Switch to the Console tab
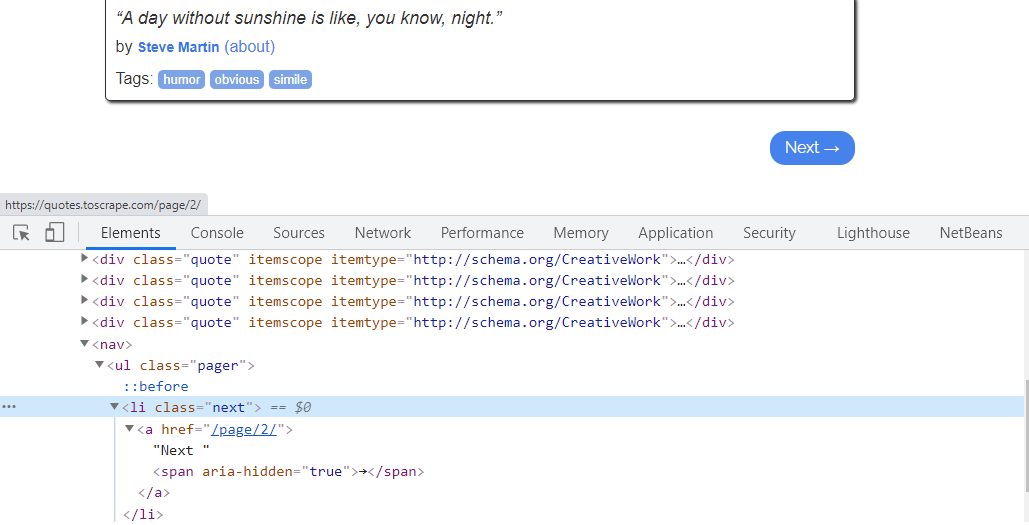This screenshot has height=525, width=1029. [217, 233]
